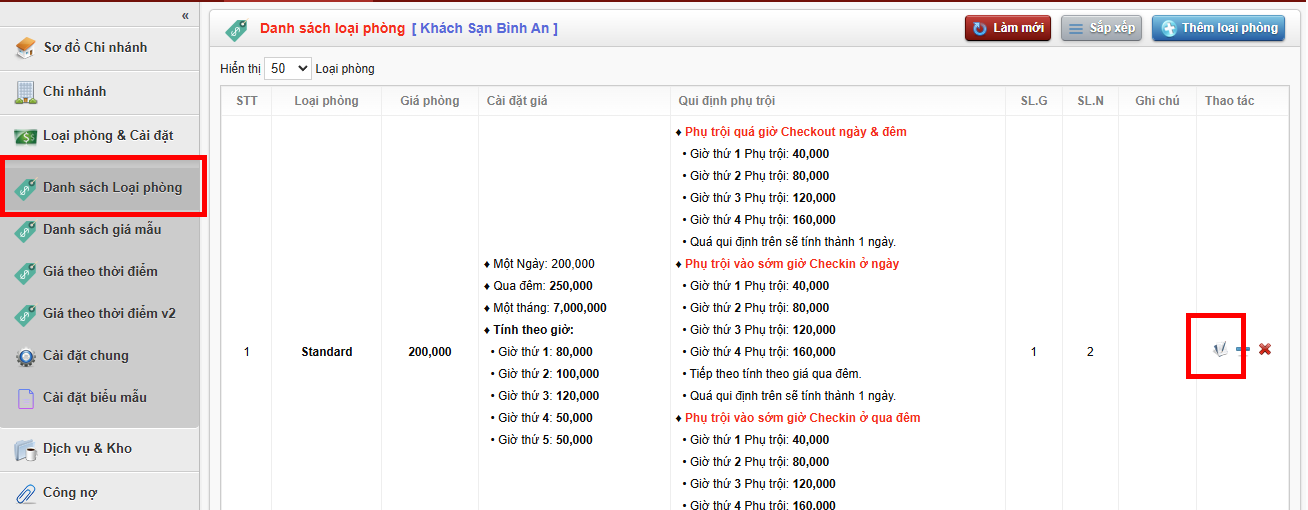1308x510 pixels.
Task: Open the Giá theo thời điểm page
Action: coord(100,272)
